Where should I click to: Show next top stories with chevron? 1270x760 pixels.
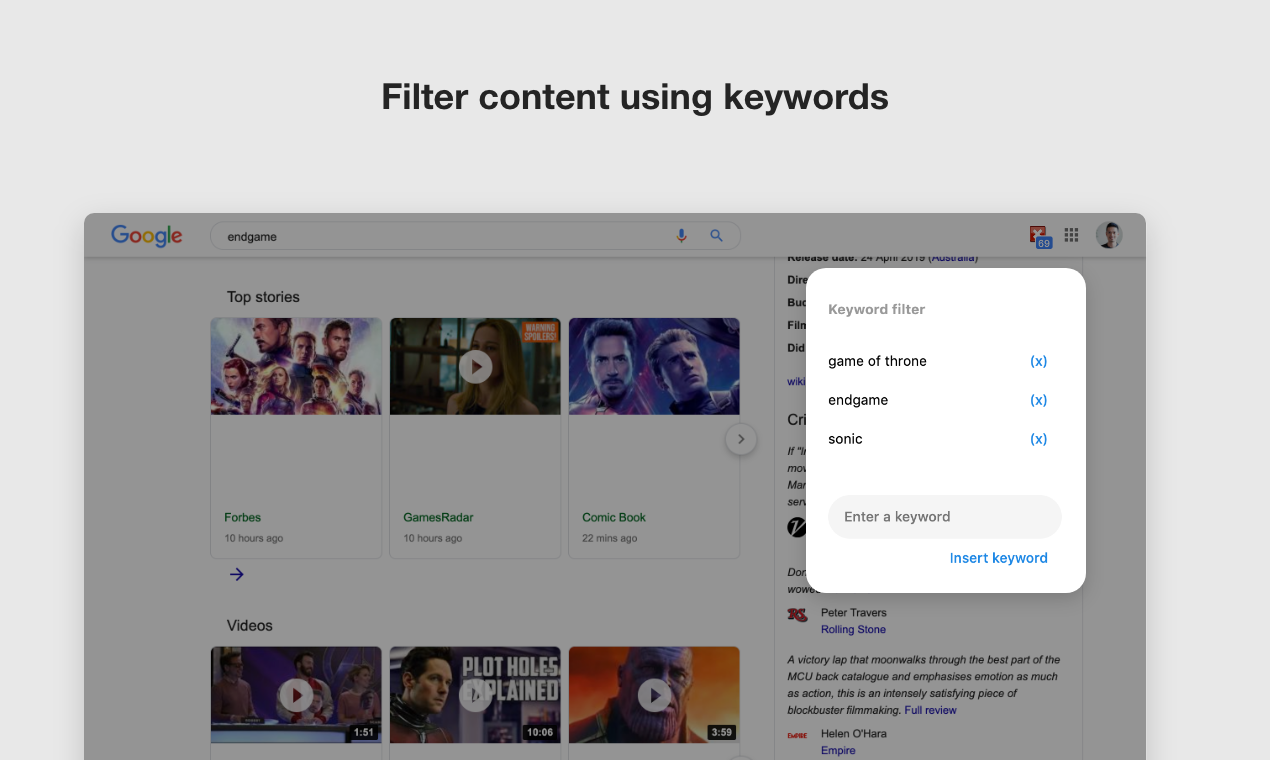741,439
